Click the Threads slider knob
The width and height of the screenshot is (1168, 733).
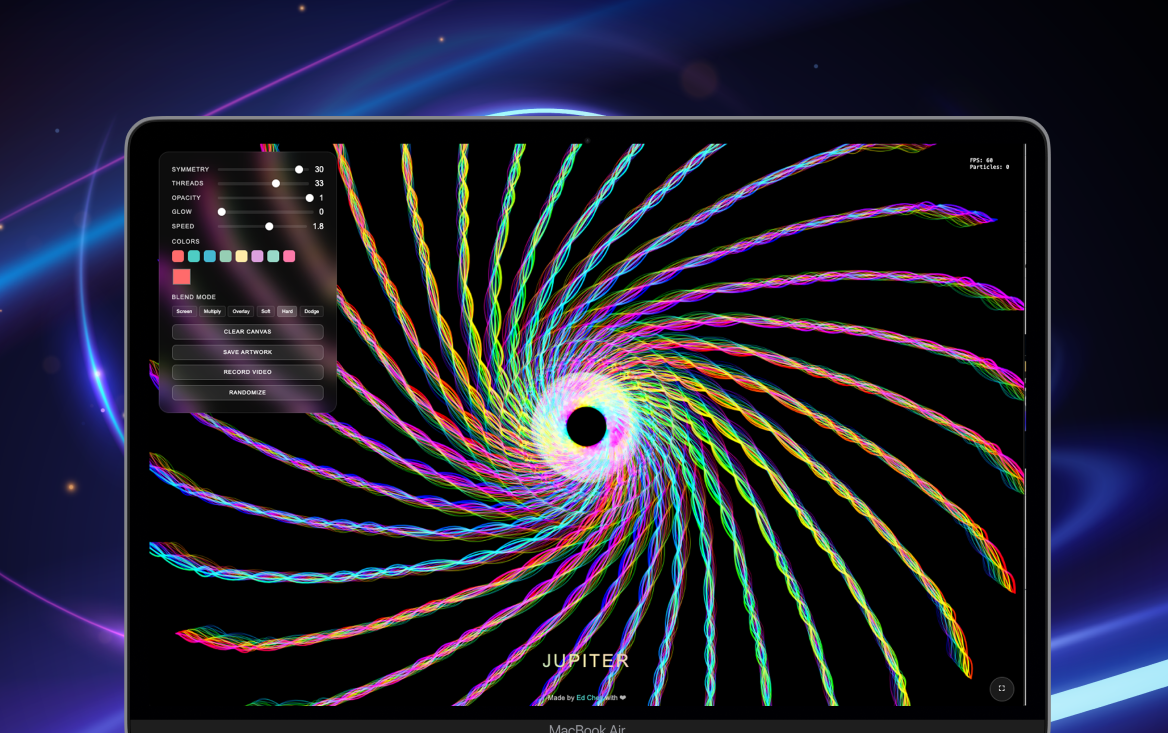276,184
